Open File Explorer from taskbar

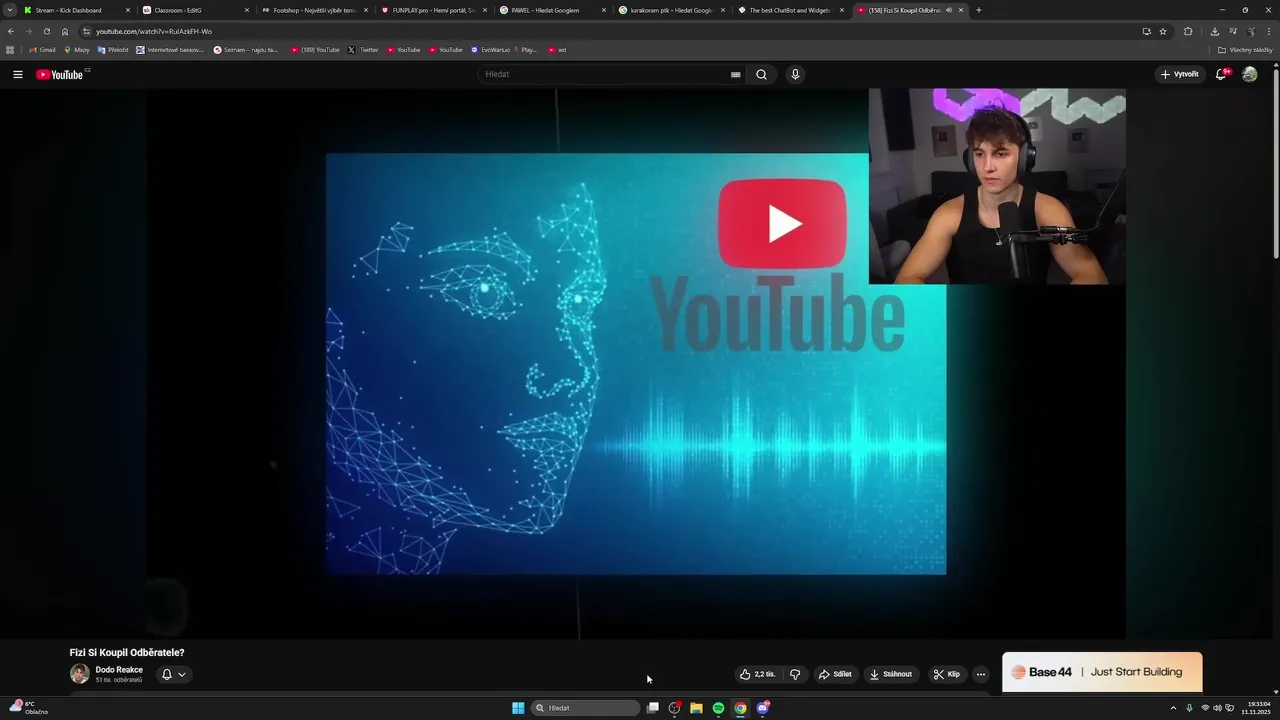[x=696, y=708]
